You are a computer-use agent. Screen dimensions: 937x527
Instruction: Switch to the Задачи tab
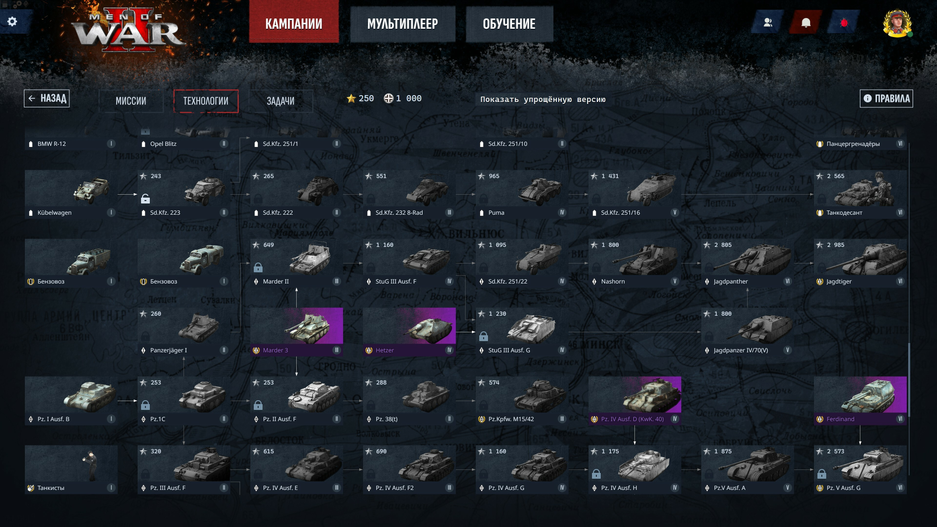(x=280, y=100)
